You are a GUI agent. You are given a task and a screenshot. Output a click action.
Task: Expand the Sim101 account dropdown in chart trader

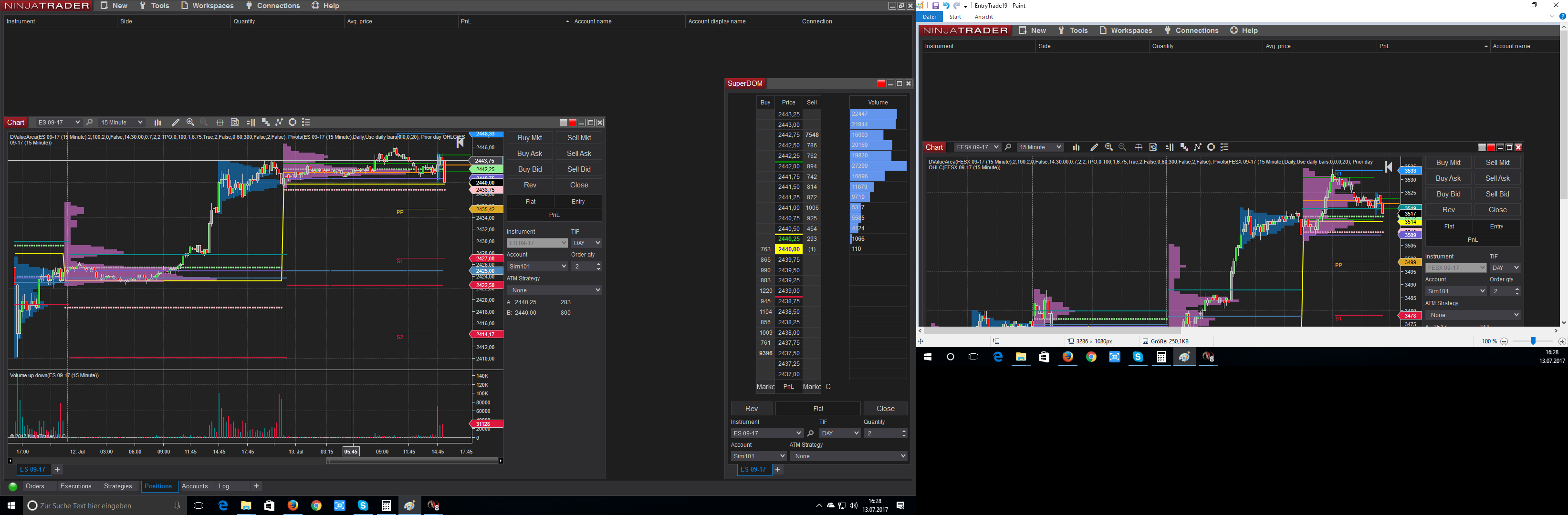click(x=537, y=266)
